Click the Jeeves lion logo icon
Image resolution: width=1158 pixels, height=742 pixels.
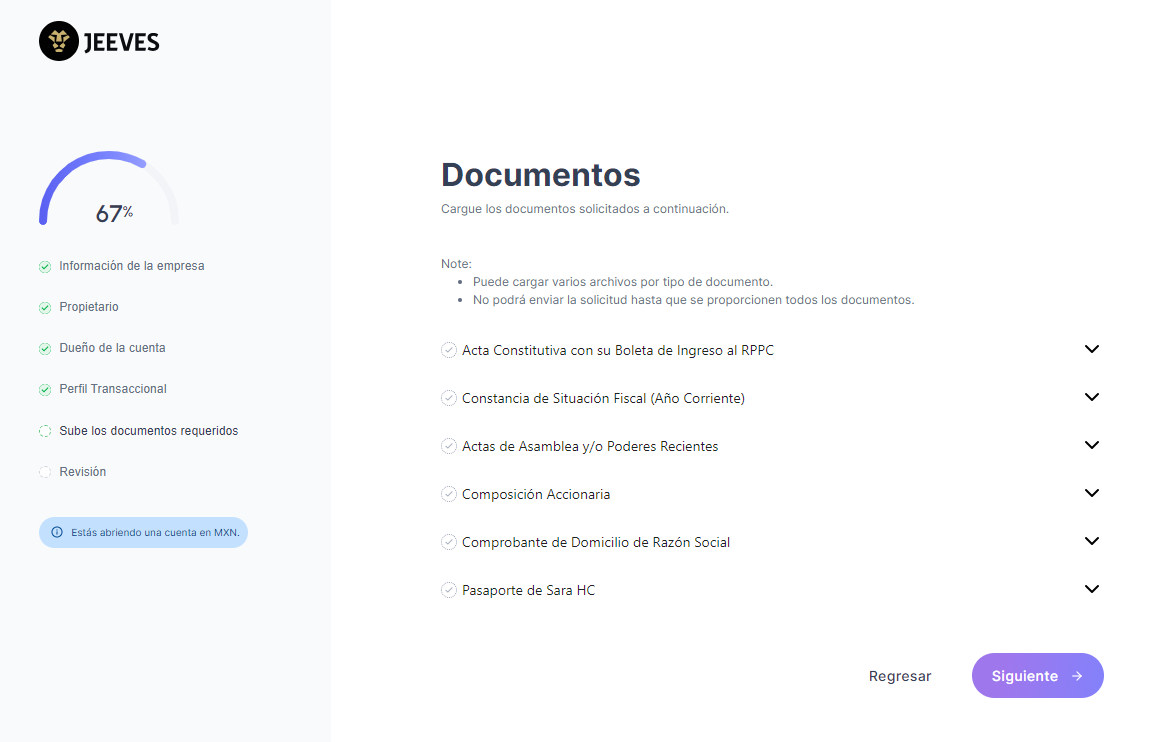pyautogui.click(x=58, y=42)
